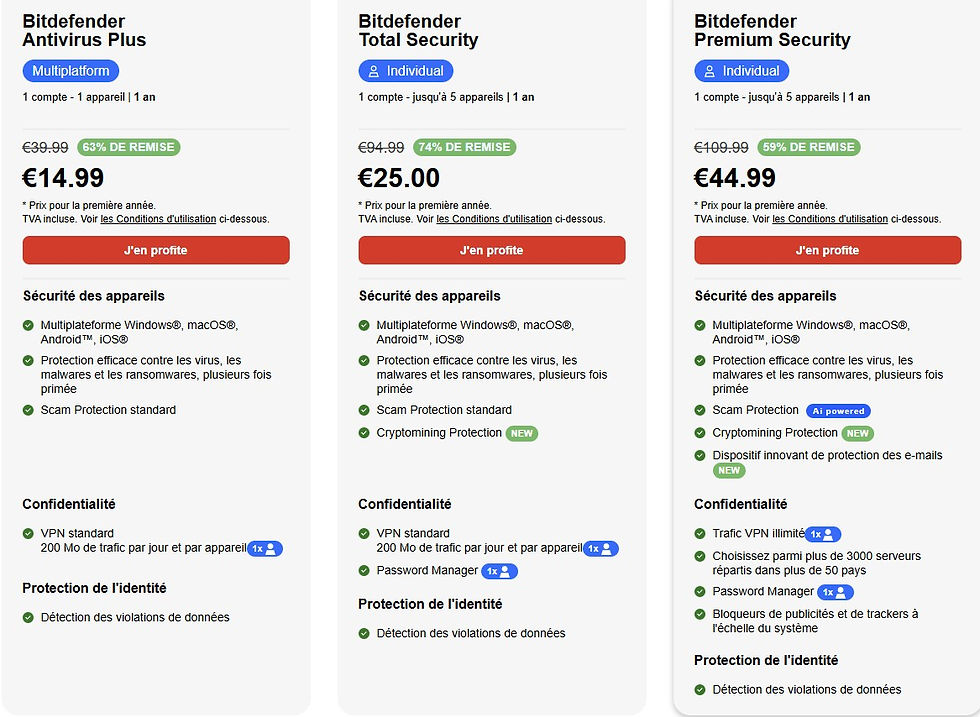
Task: Click J'en profite under Antivirus Plus
Action: (x=156, y=250)
